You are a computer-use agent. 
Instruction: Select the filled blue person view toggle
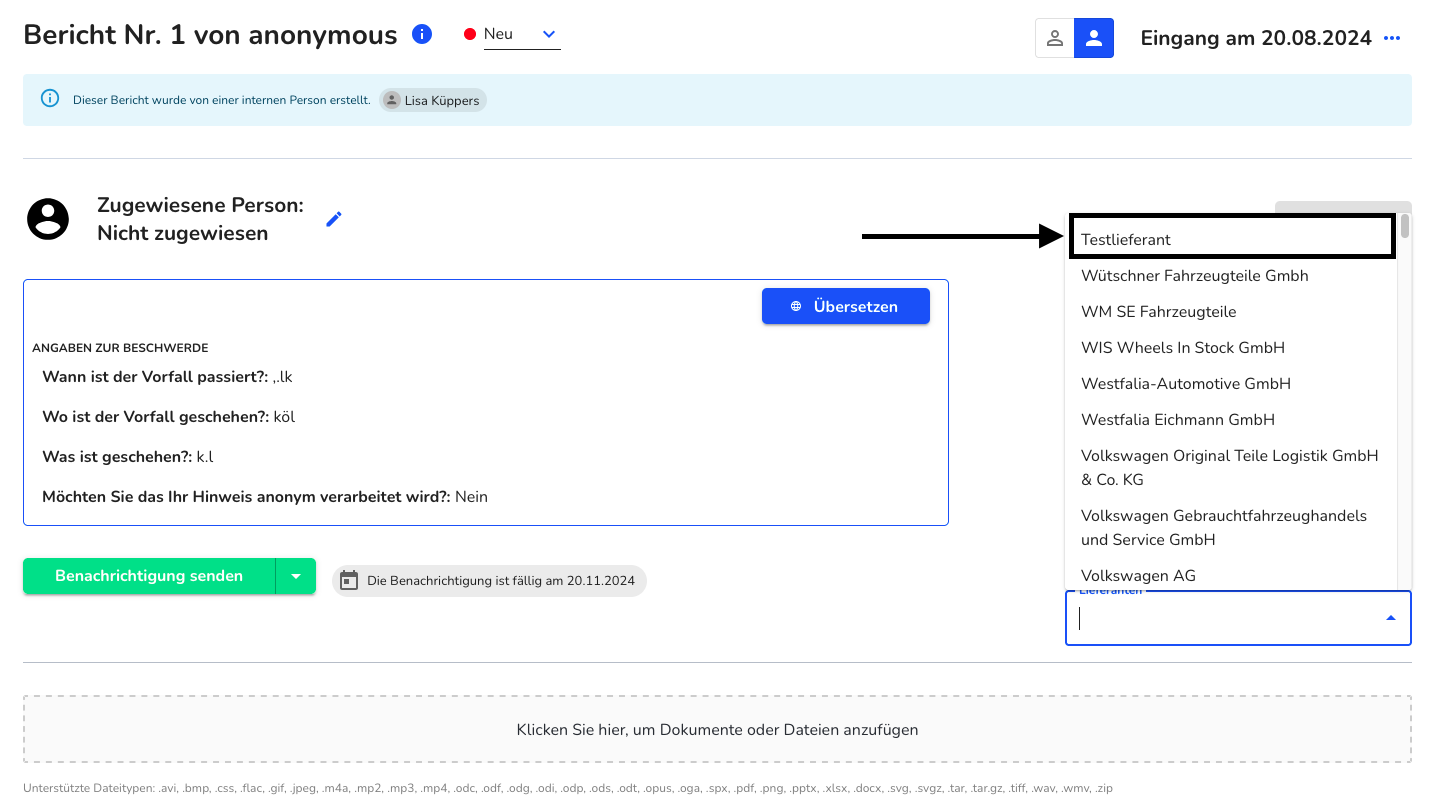coord(1094,38)
